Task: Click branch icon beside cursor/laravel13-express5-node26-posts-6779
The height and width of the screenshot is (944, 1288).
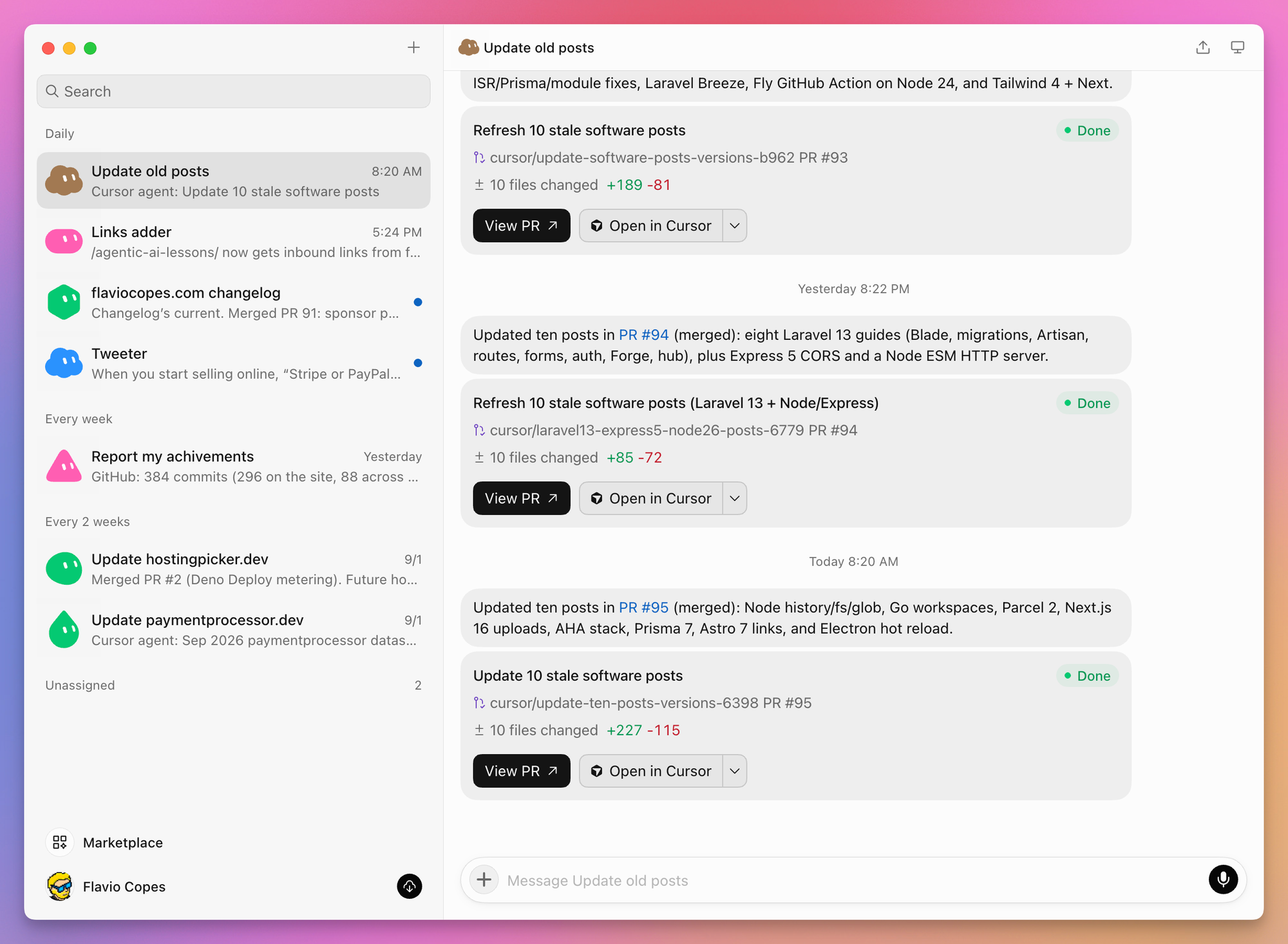Action: (479, 430)
